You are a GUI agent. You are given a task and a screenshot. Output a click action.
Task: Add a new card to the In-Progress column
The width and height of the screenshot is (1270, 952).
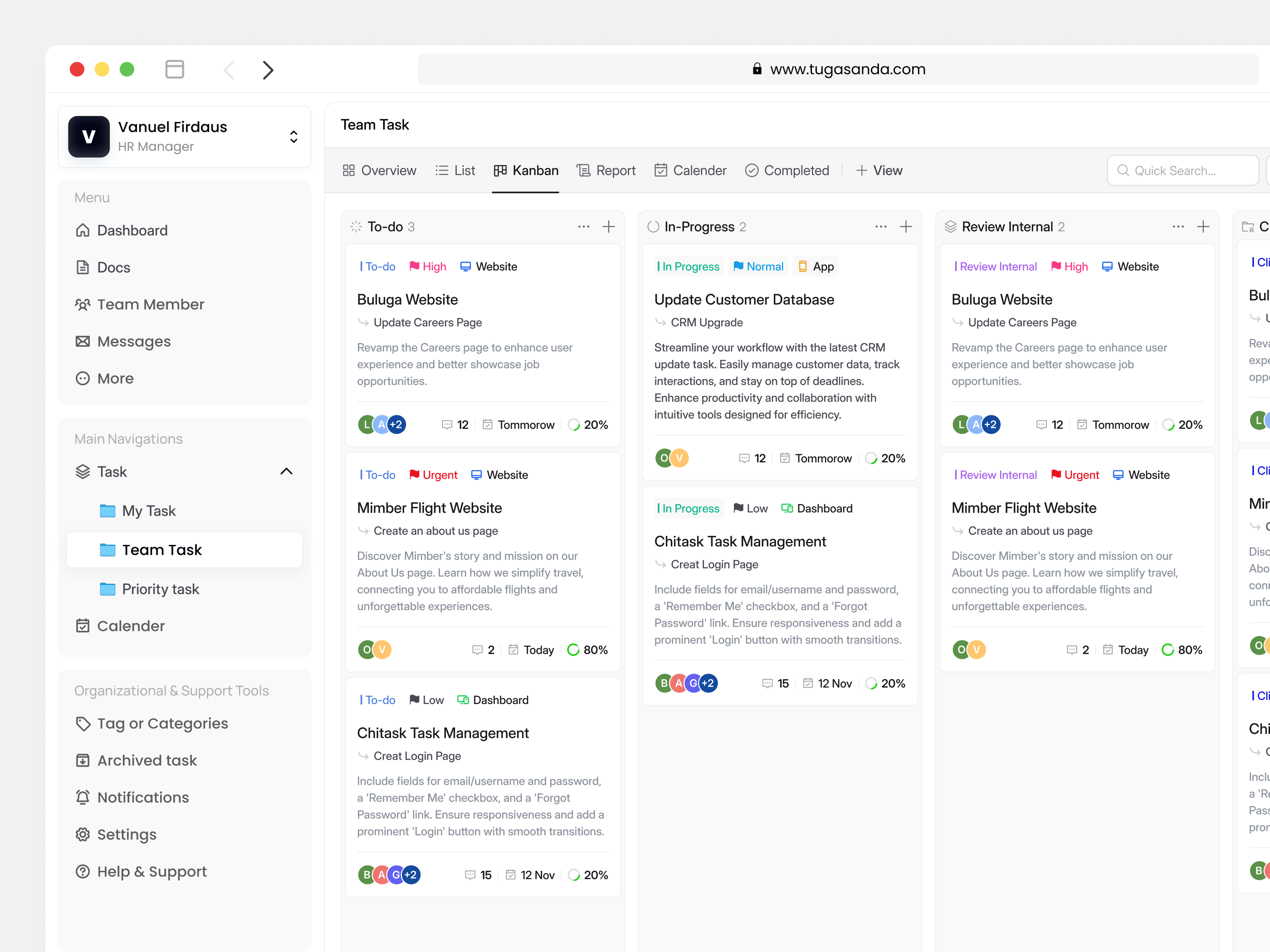point(905,227)
